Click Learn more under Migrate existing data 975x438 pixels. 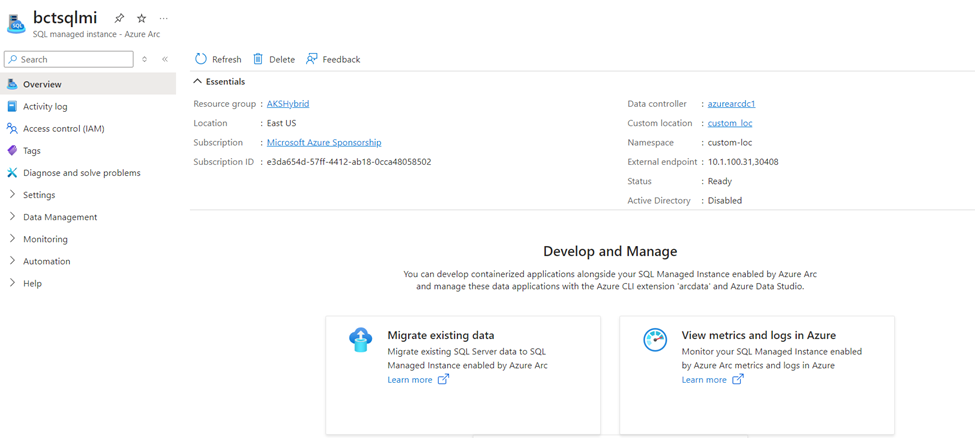pyautogui.click(x=409, y=380)
